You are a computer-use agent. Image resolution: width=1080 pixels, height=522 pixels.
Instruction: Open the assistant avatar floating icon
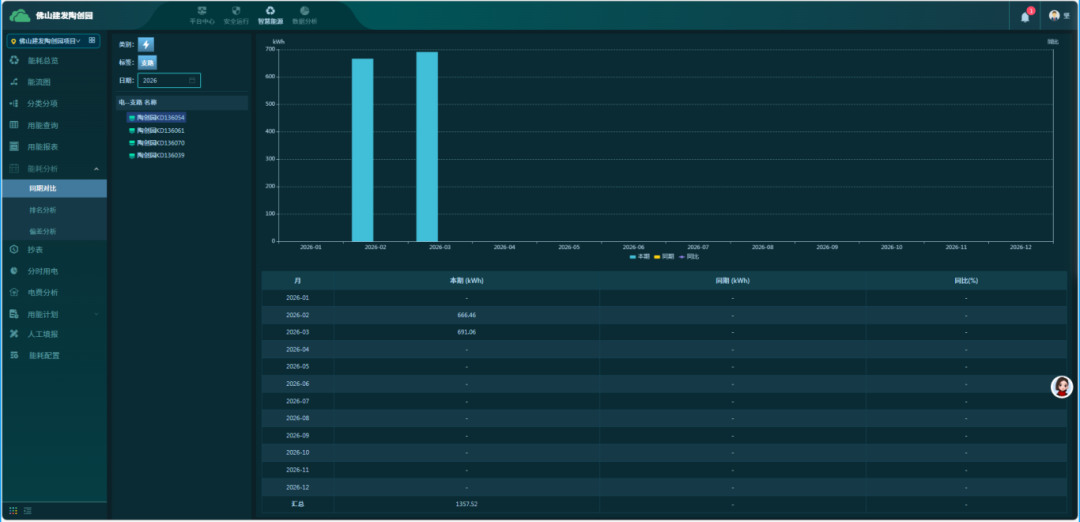[x=1062, y=387]
